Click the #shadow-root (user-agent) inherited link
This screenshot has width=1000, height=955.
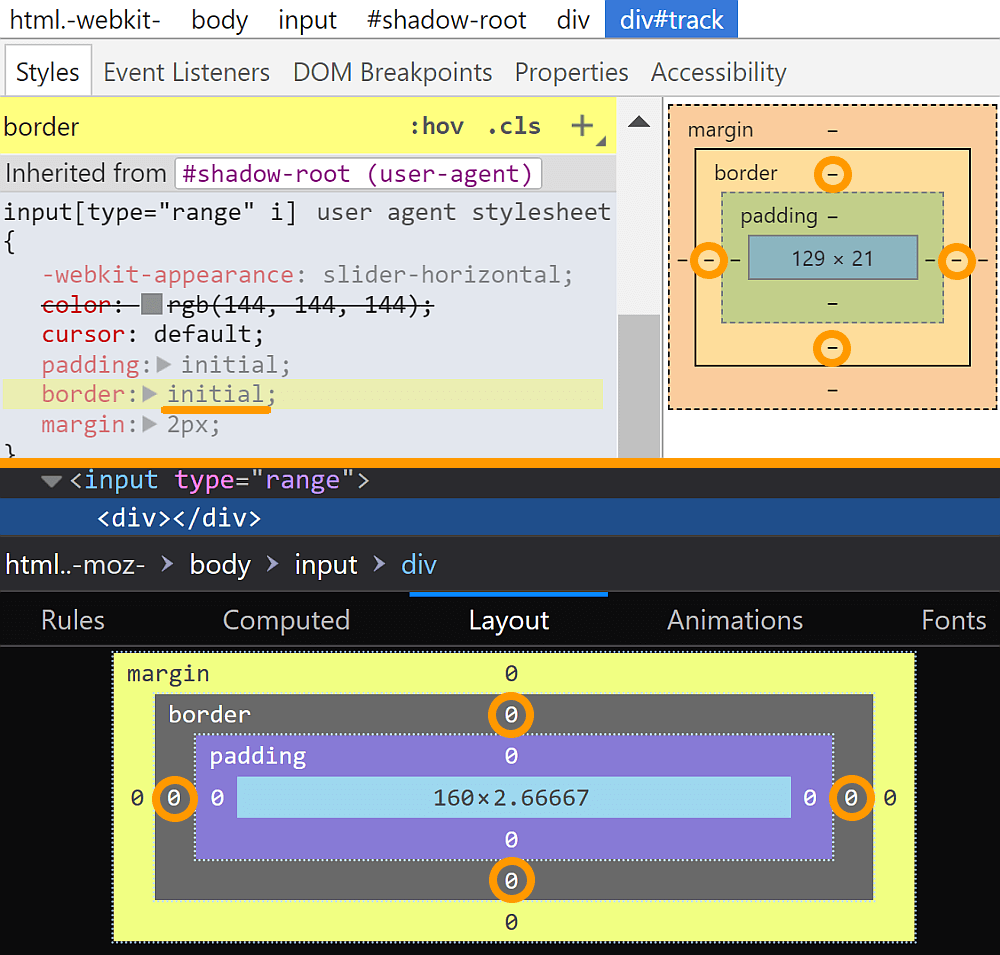358,173
